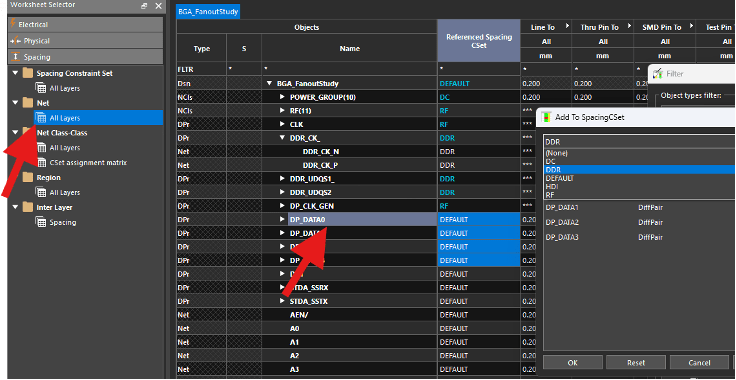This screenshot has height=380, width=736.
Task: Close the Worksheet Selector panel
Action: [158, 6]
